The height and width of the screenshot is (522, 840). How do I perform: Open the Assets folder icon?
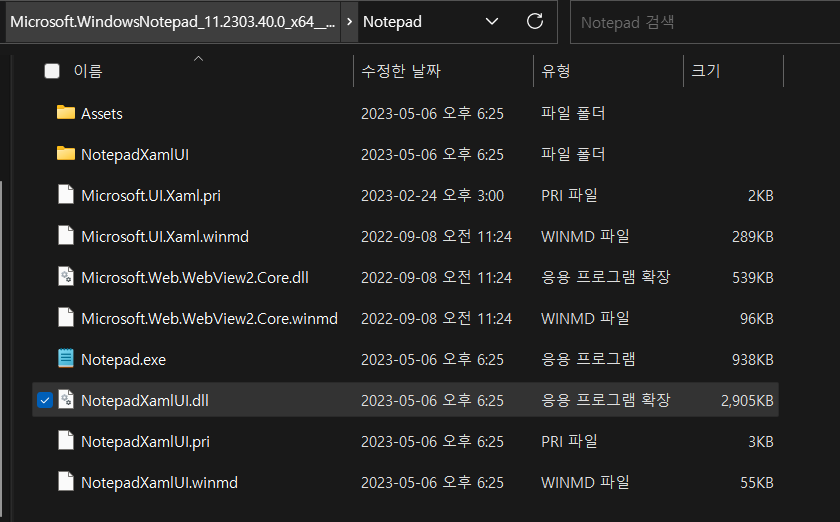66,113
